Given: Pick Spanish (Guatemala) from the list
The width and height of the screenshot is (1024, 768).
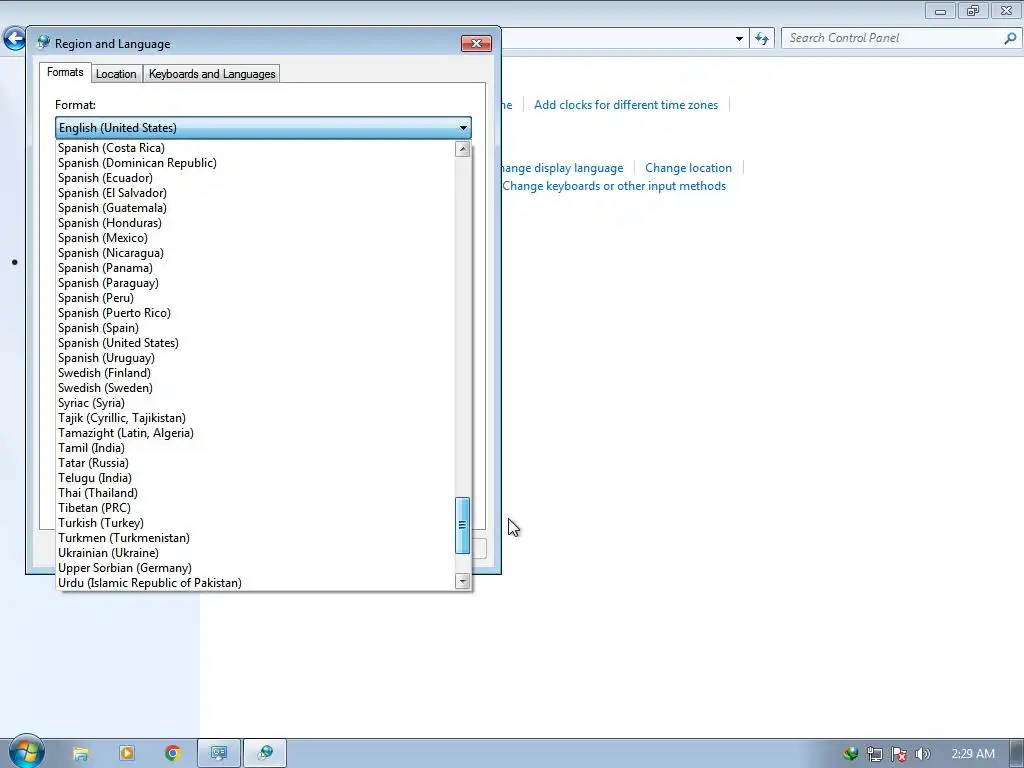Looking at the screenshot, I should click(x=255, y=208).
